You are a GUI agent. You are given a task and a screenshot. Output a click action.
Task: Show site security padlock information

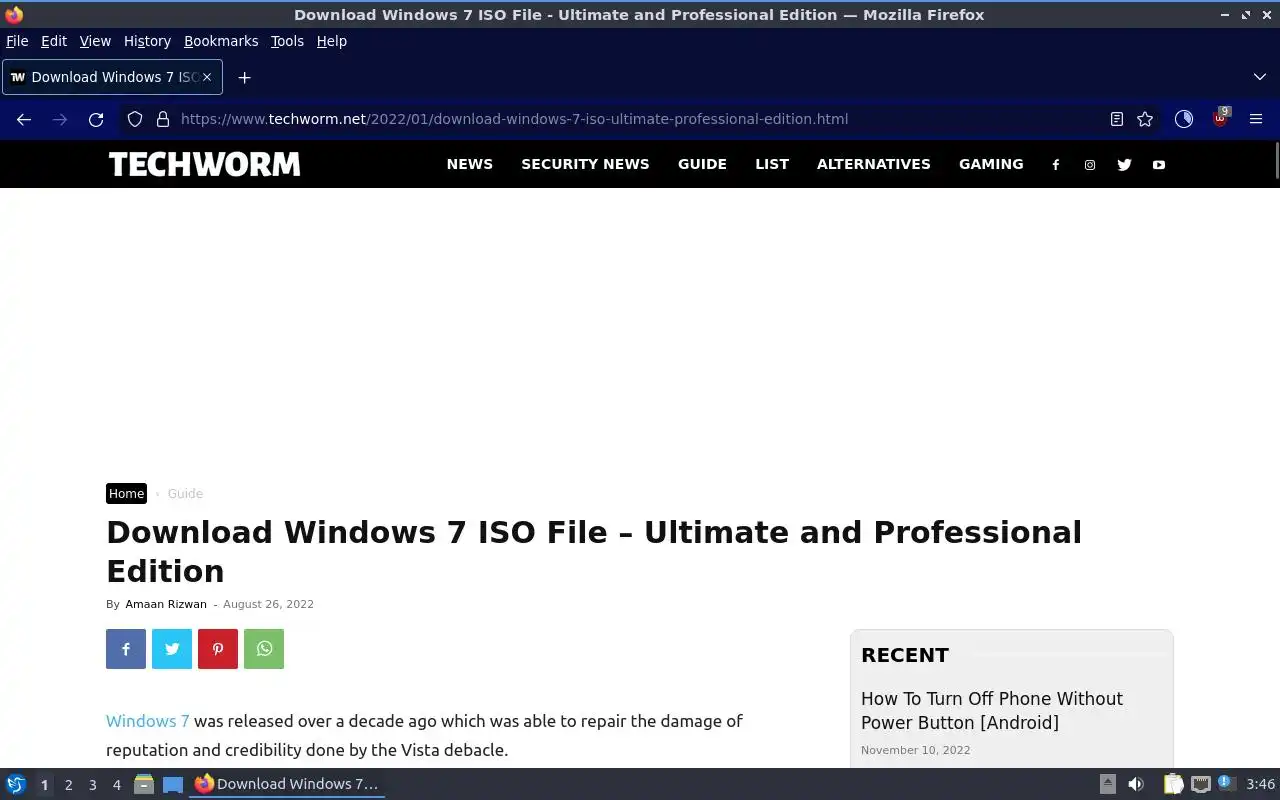click(x=163, y=119)
